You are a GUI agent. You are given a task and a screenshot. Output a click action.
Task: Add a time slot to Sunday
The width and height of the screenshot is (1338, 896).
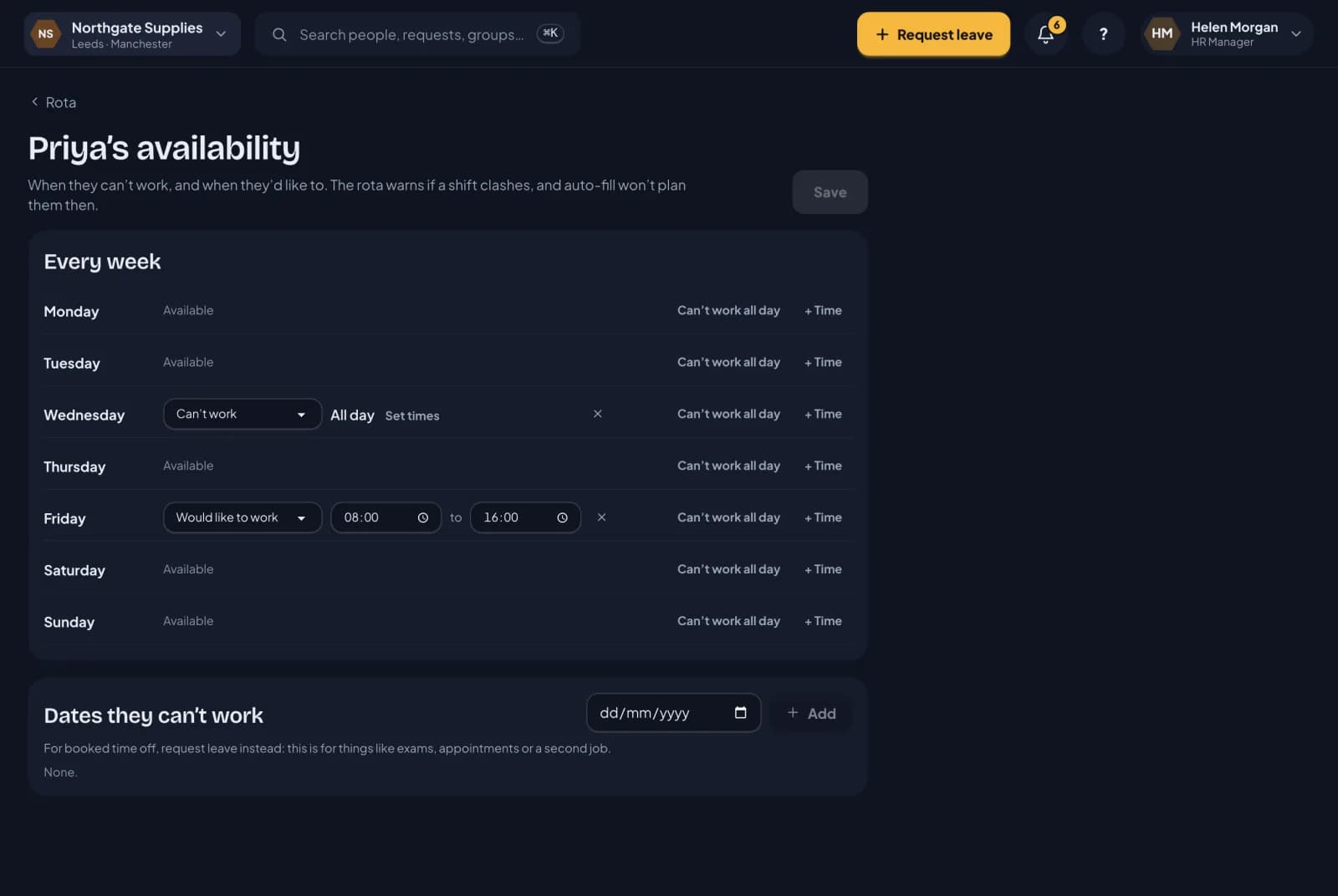coord(823,621)
